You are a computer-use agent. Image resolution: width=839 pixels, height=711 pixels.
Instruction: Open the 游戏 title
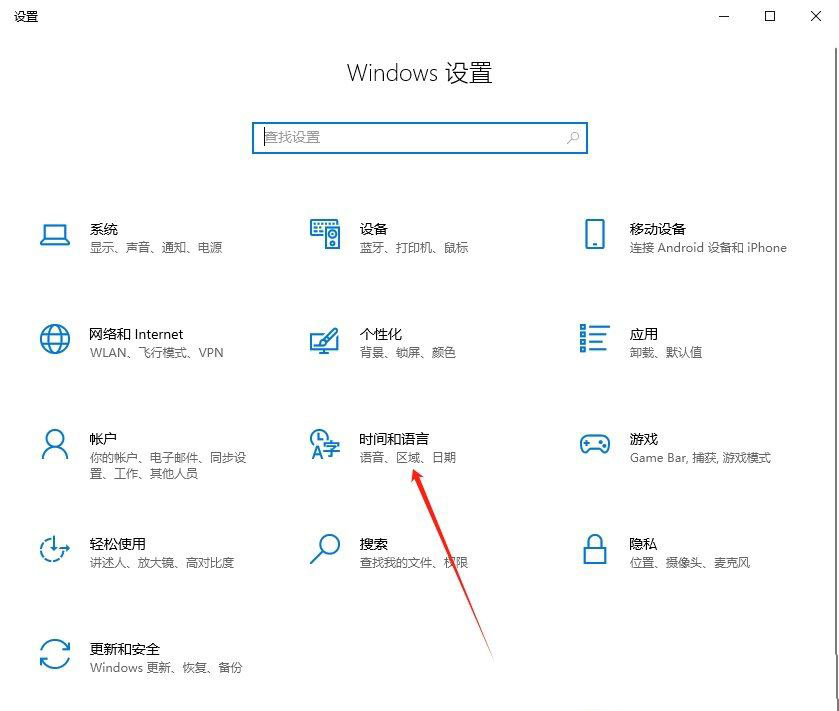click(x=643, y=439)
